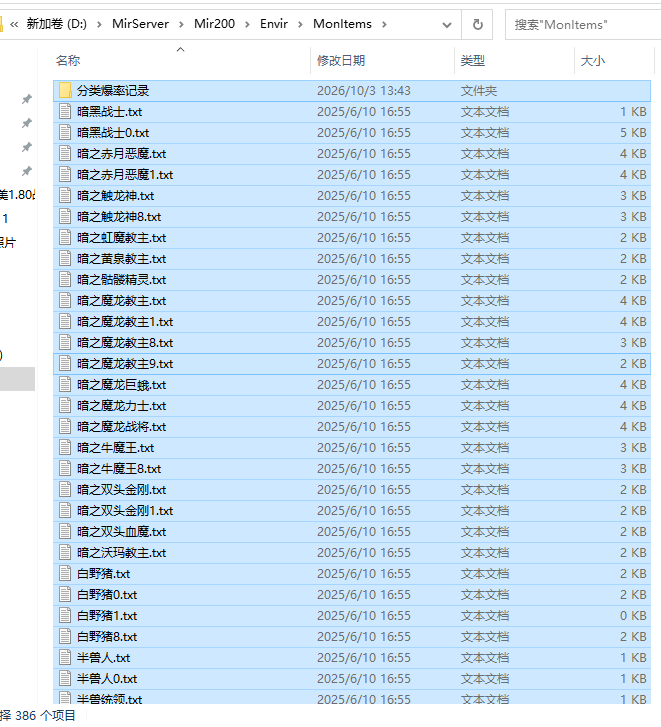Click the 暗之双头金刚.txt file icon
Image resolution: width=661 pixels, height=727 pixels.
pos(65,490)
